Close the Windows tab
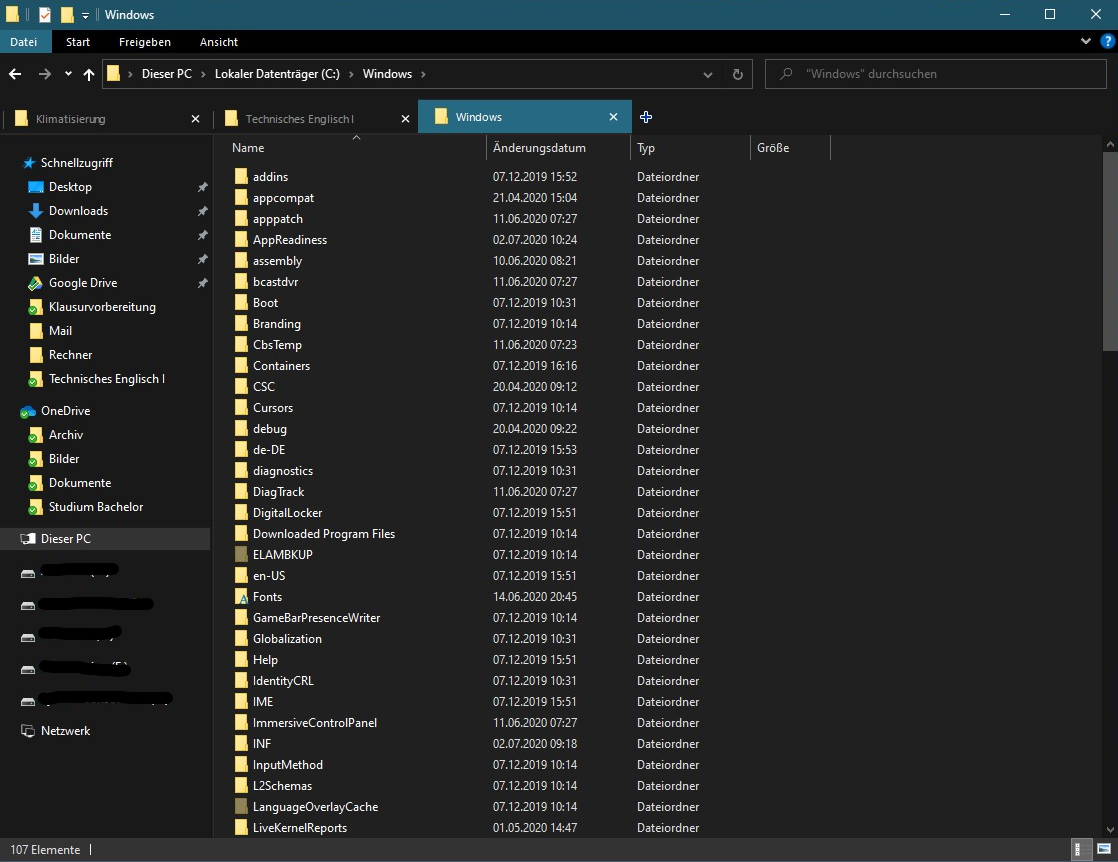This screenshot has width=1118, height=862. tap(613, 117)
